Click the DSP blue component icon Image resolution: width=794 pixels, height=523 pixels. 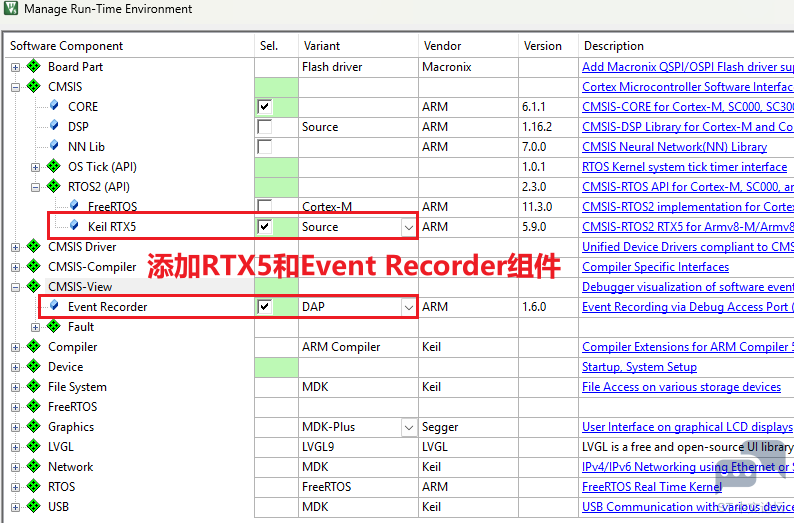54,125
